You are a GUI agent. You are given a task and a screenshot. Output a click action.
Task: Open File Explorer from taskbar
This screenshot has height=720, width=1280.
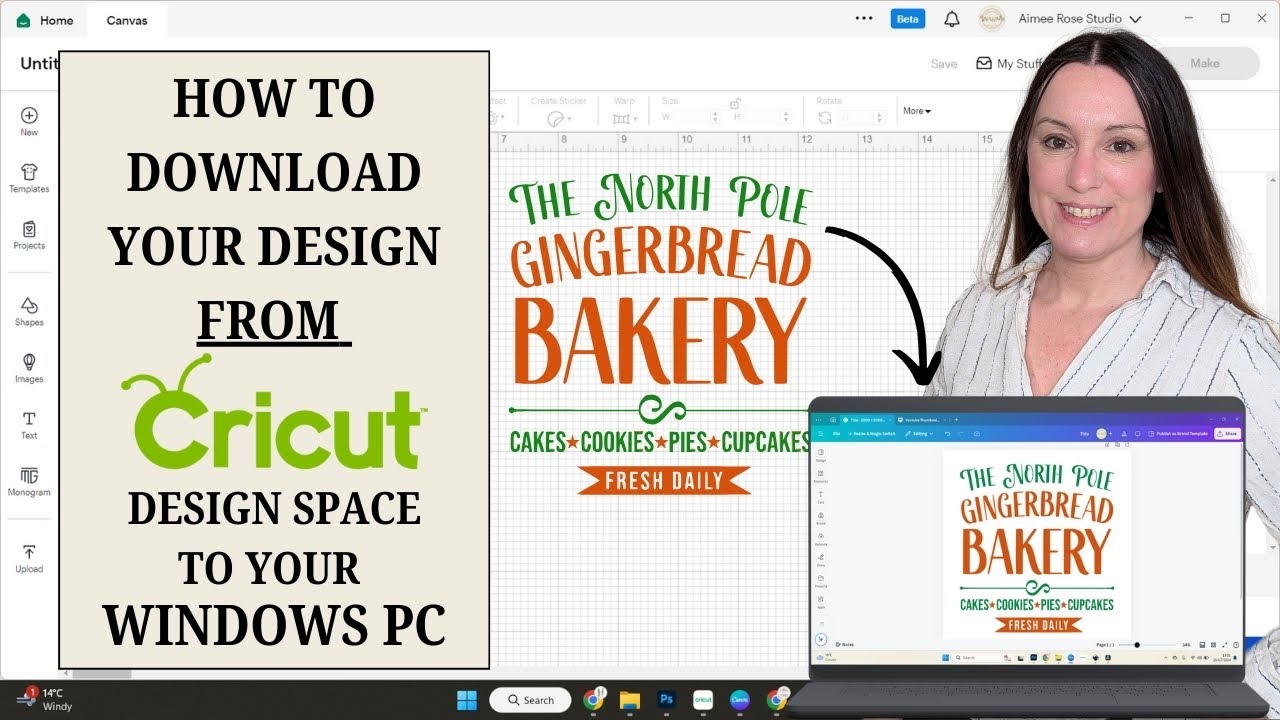tap(629, 700)
